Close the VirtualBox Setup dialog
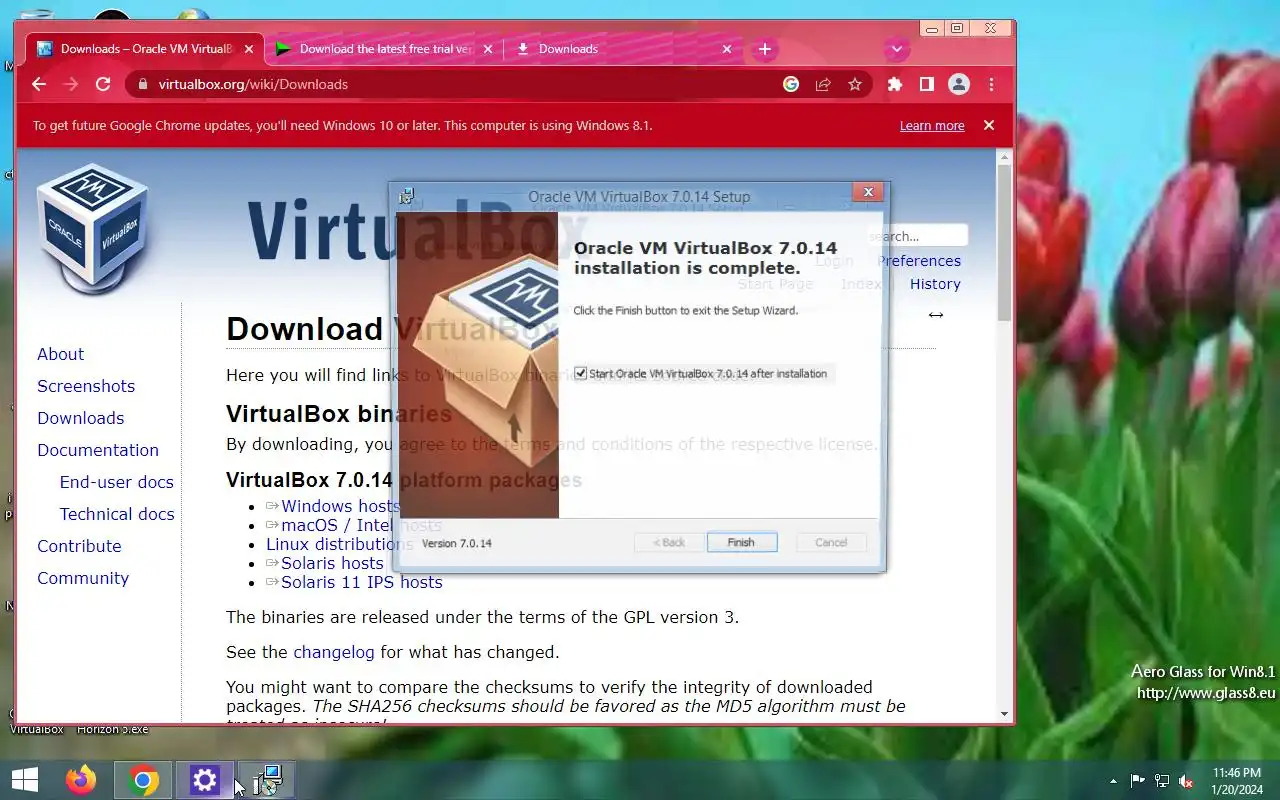 pos(868,192)
